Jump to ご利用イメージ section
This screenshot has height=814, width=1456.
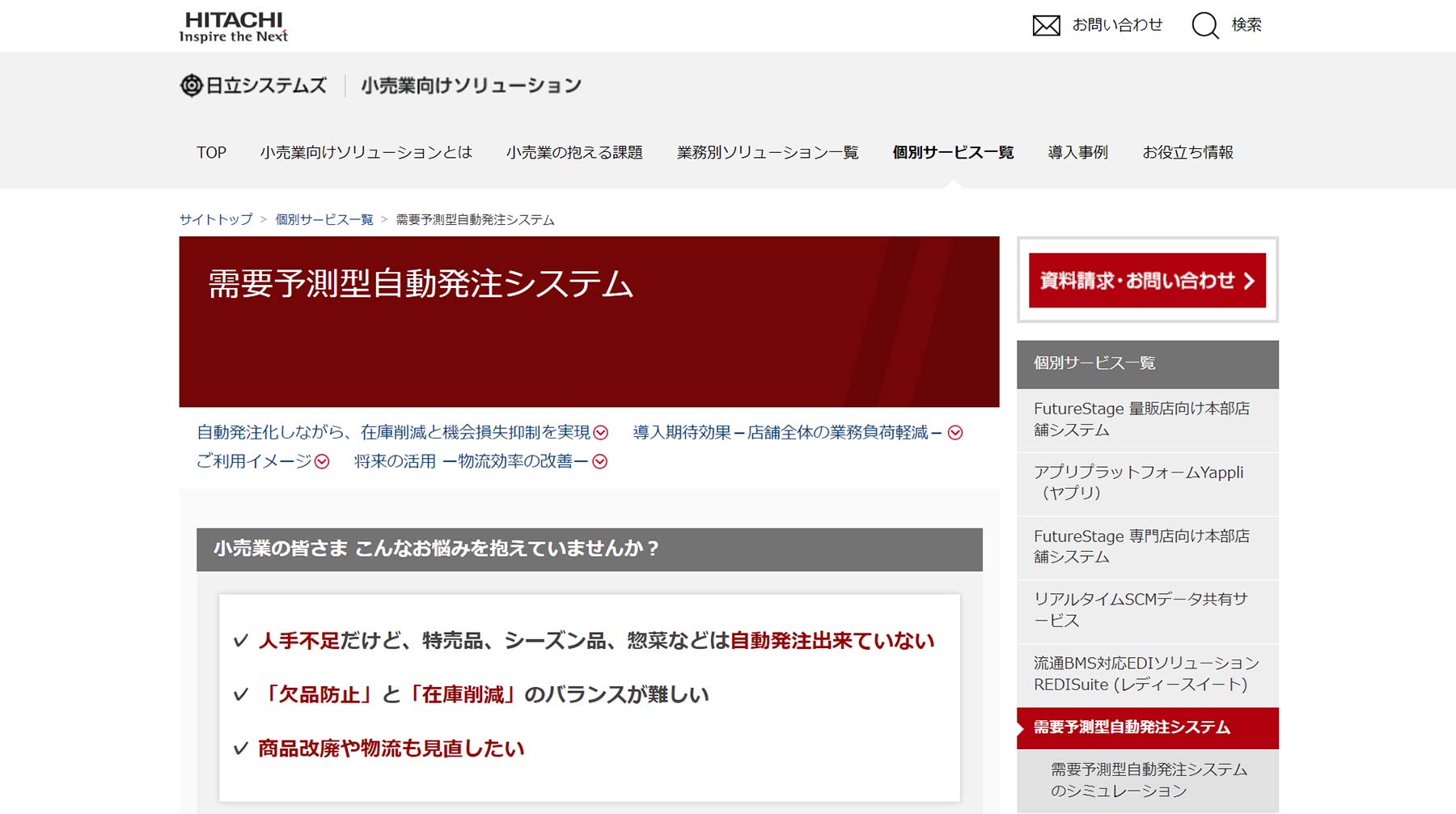pyautogui.click(x=254, y=460)
